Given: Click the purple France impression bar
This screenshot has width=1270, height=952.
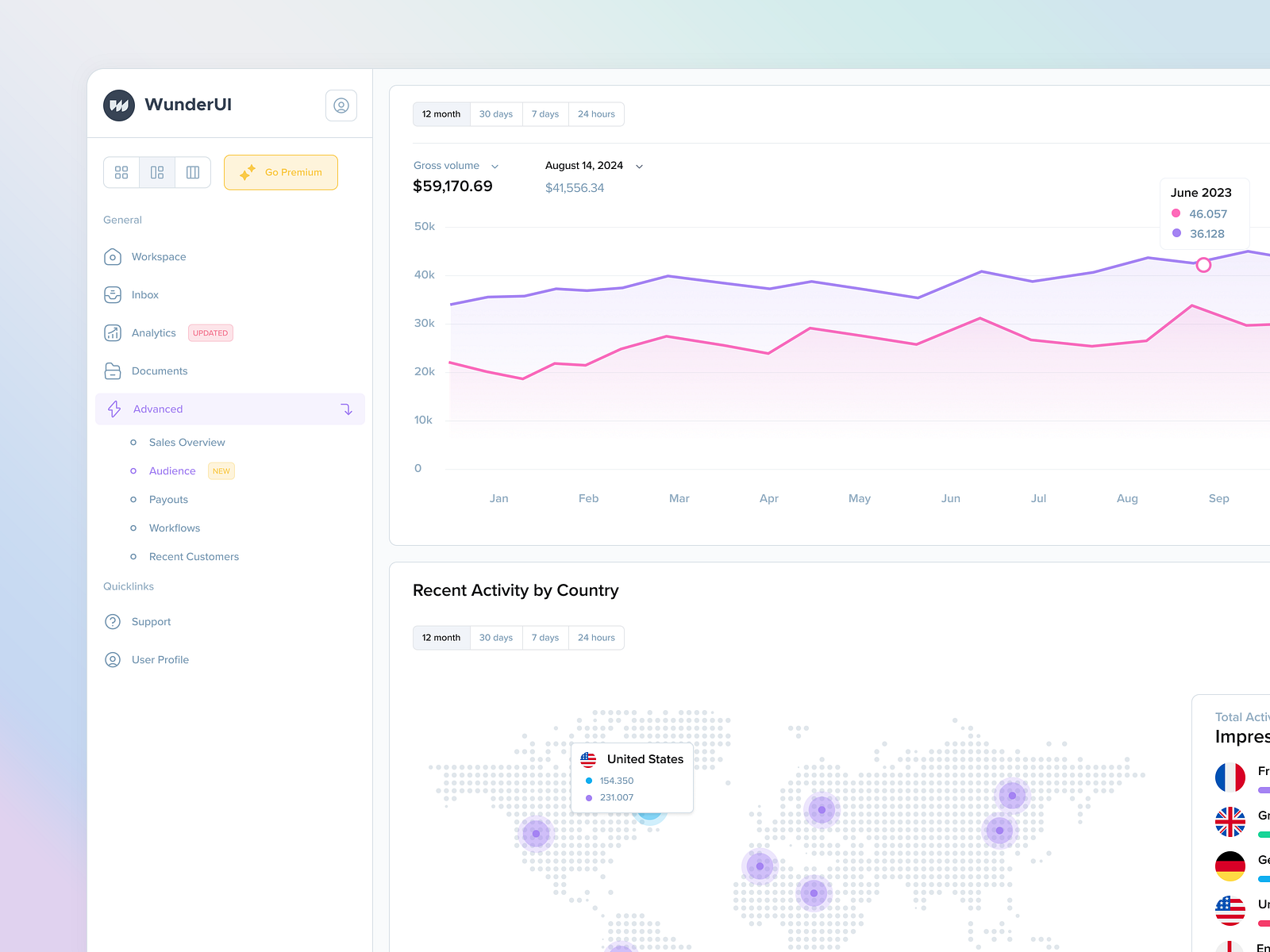Looking at the screenshot, I should [x=1264, y=789].
